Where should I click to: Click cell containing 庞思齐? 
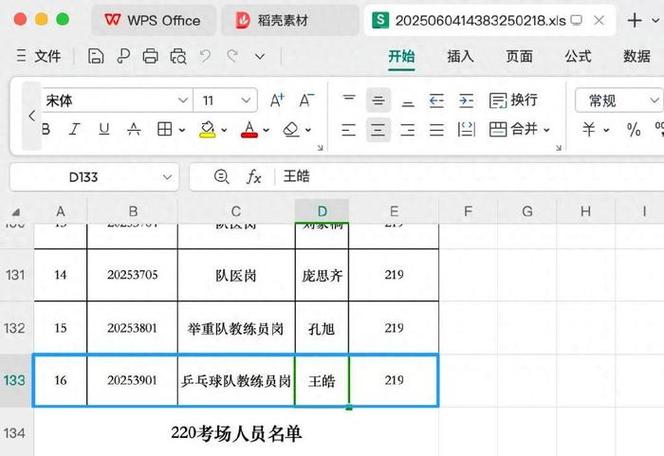click(322, 275)
